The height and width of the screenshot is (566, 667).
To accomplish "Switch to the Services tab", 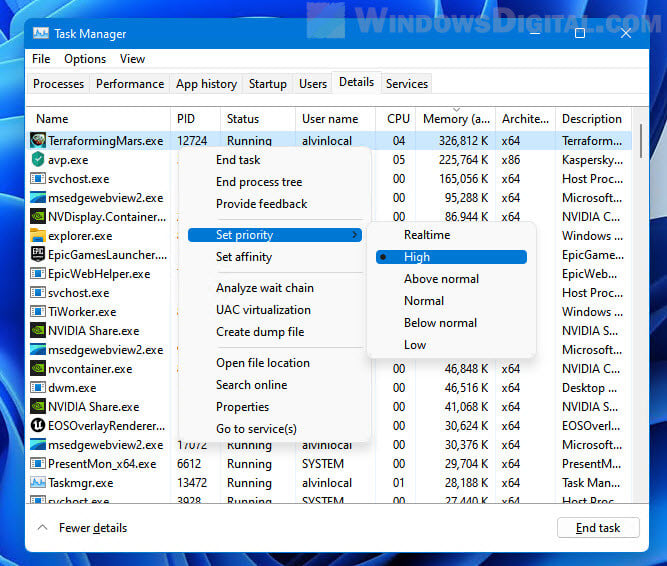I will (407, 84).
